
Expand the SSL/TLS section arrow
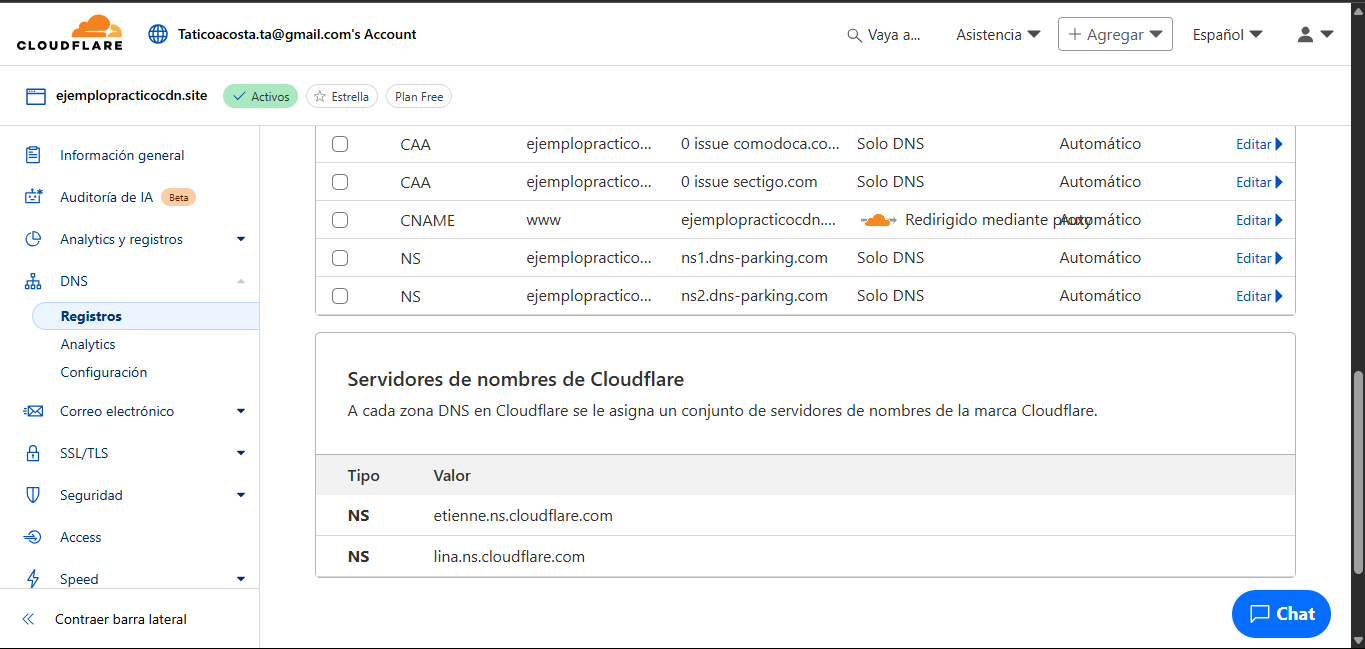coord(241,453)
